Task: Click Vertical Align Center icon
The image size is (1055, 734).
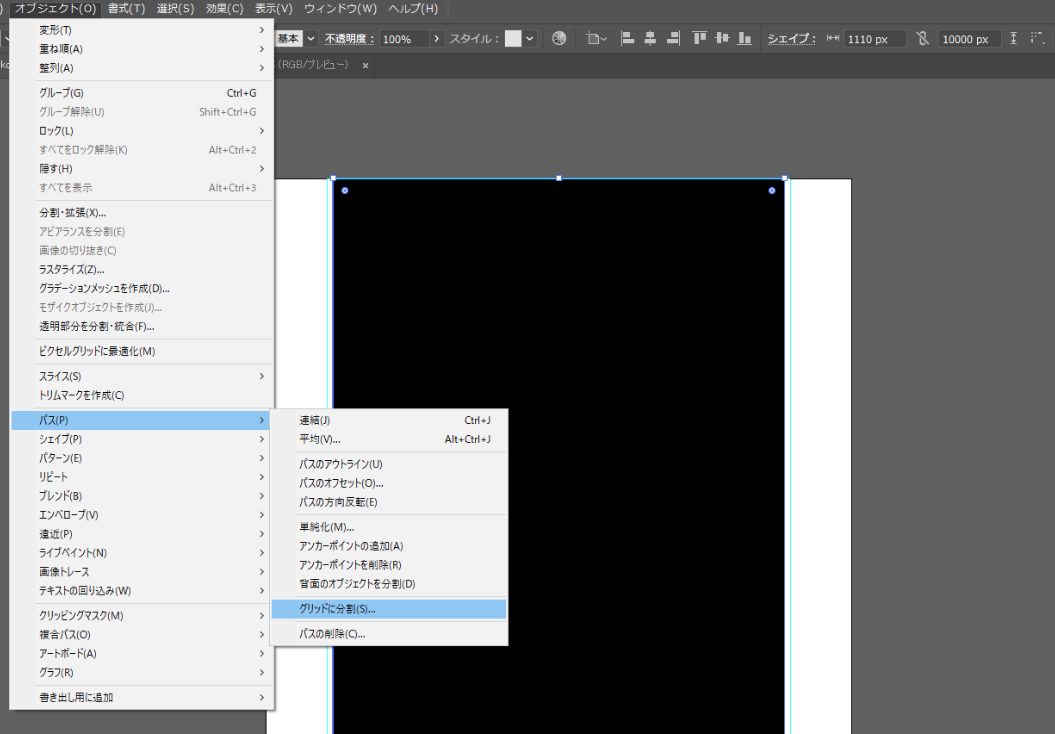Action: pyautogui.click(x=722, y=38)
